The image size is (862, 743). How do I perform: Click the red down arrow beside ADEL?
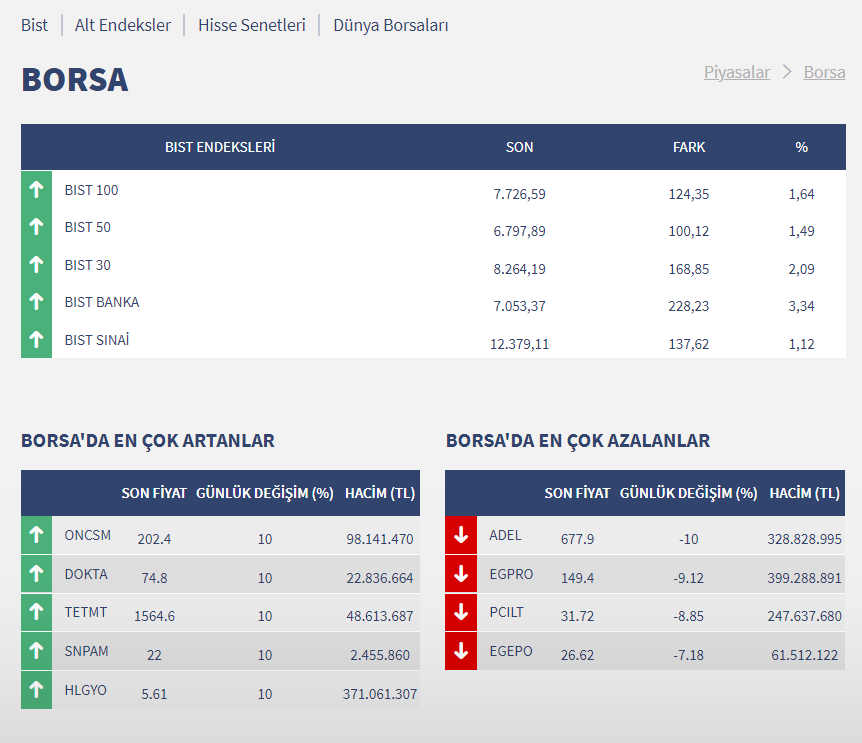click(461, 535)
